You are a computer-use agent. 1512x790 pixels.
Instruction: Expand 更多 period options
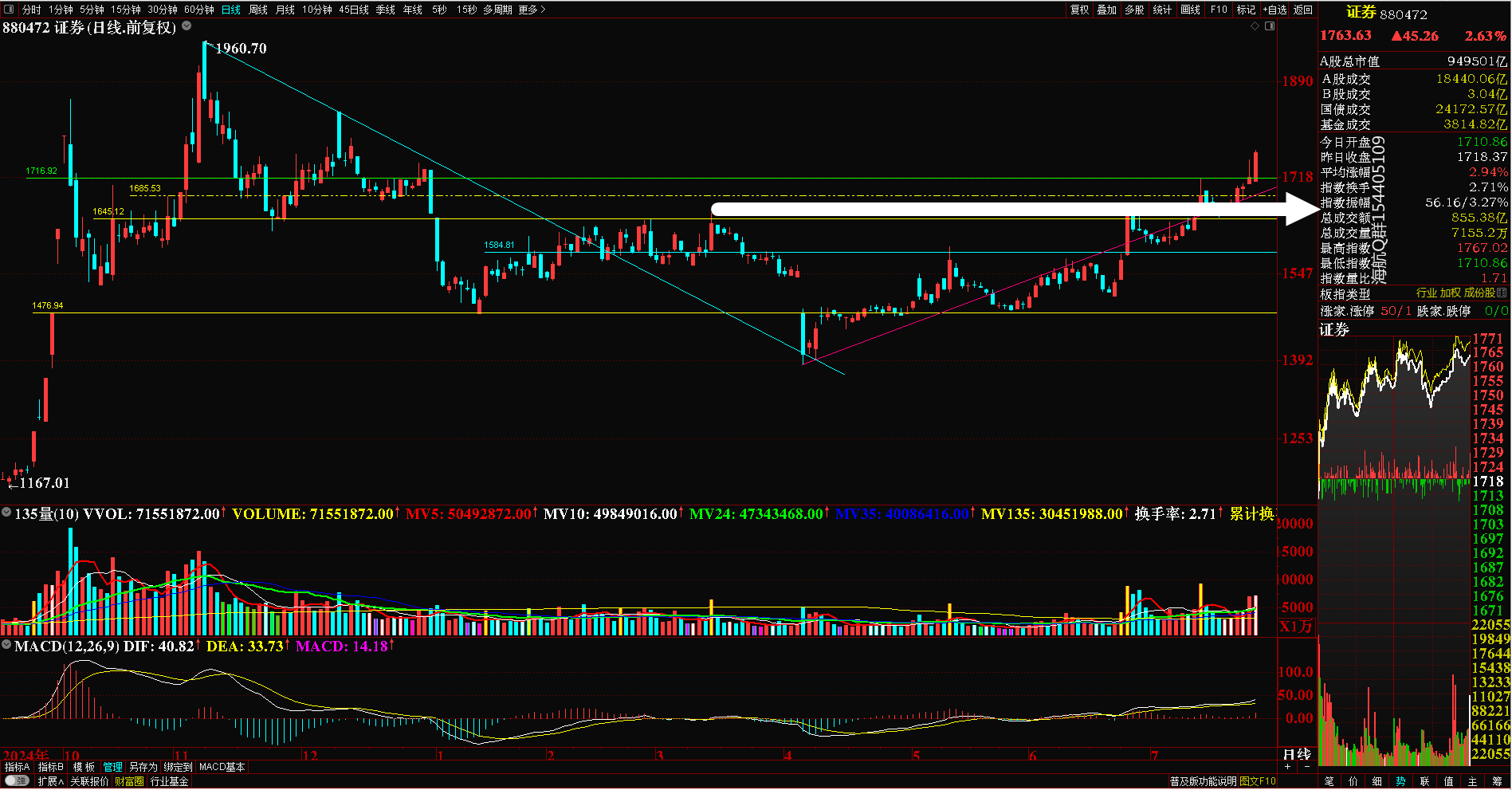[532, 10]
